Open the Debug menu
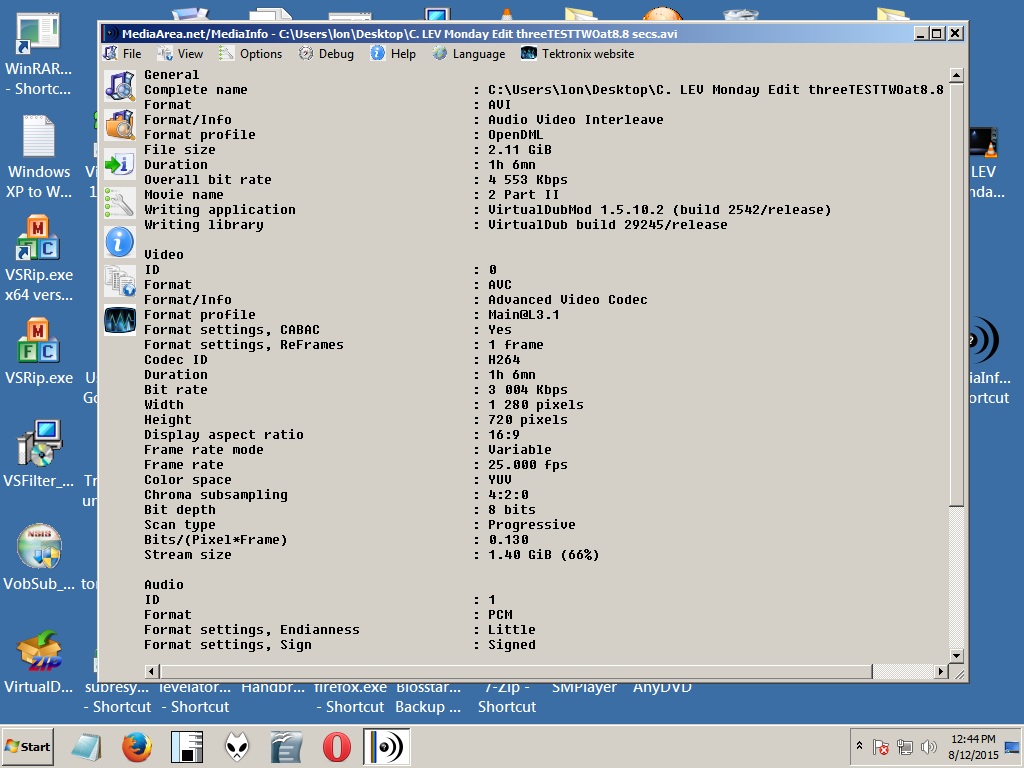This screenshot has width=1024, height=768. (x=327, y=54)
